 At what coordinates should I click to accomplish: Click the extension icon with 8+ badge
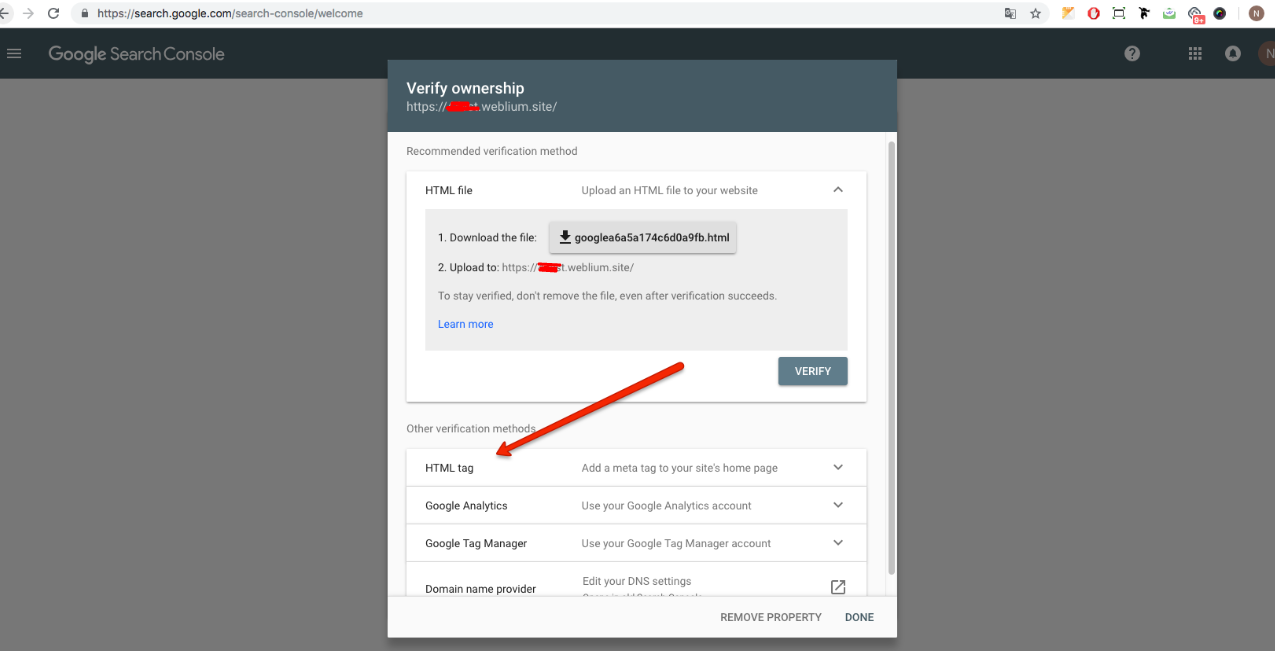(1195, 15)
